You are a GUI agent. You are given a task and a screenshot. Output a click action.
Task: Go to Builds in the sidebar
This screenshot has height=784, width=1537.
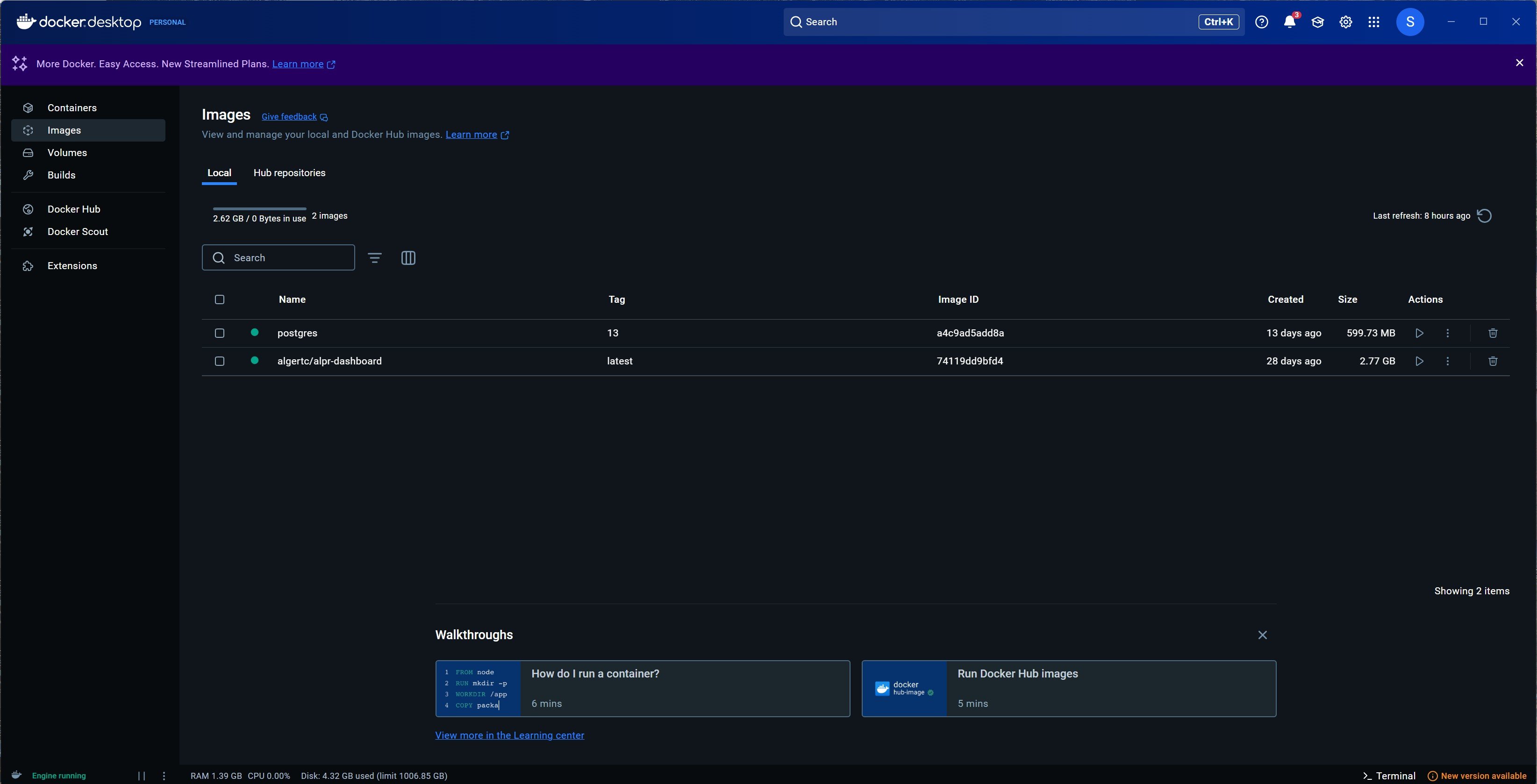pos(88,175)
